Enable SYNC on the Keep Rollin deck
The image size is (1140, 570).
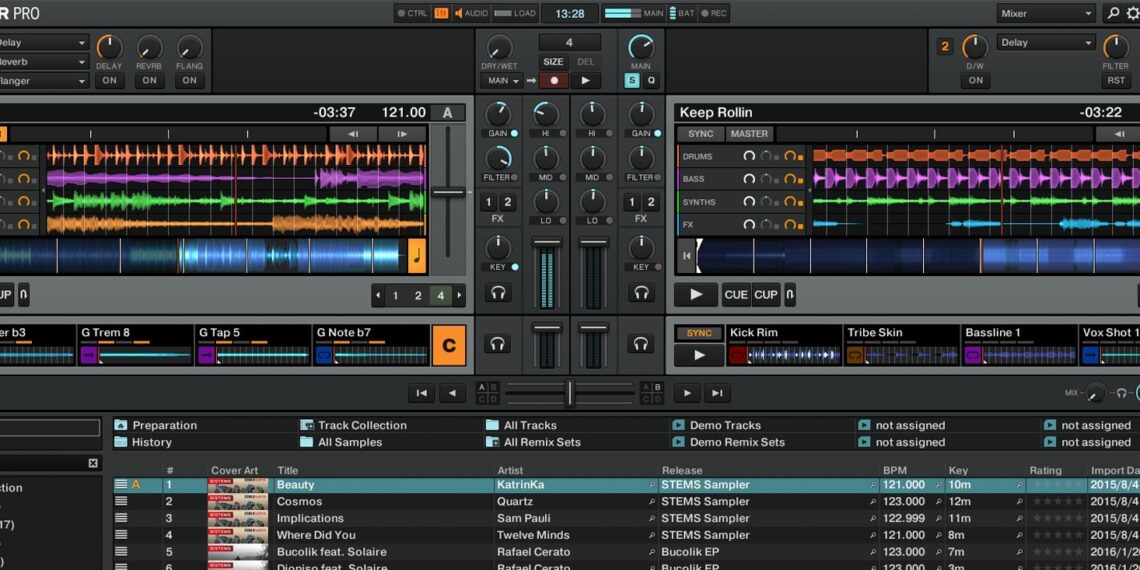[700, 134]
